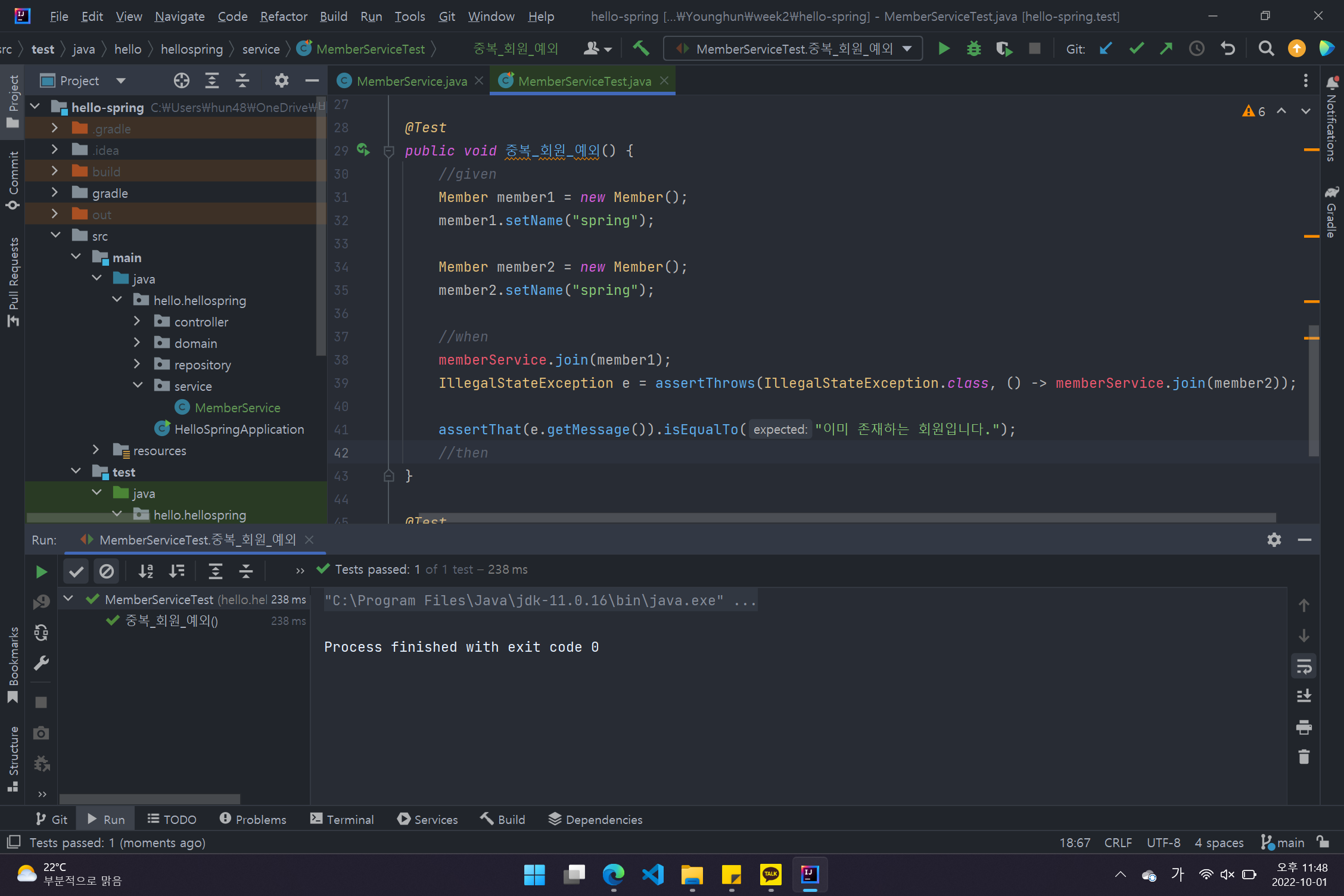The image size is (1344, 896).
Task: Rerun tests with green play button
Action: tap(41, 572)
